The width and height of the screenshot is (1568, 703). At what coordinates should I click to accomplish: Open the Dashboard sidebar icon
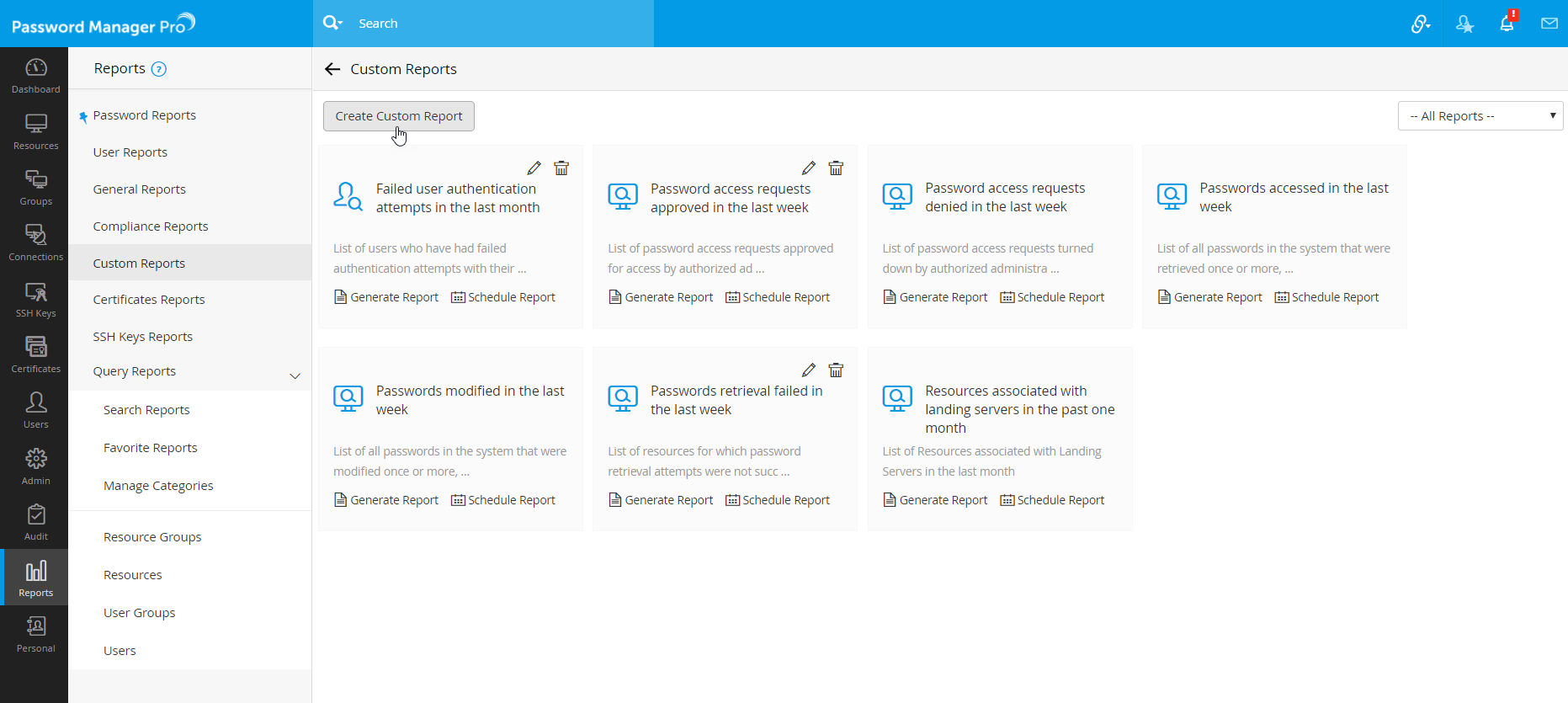35,76
